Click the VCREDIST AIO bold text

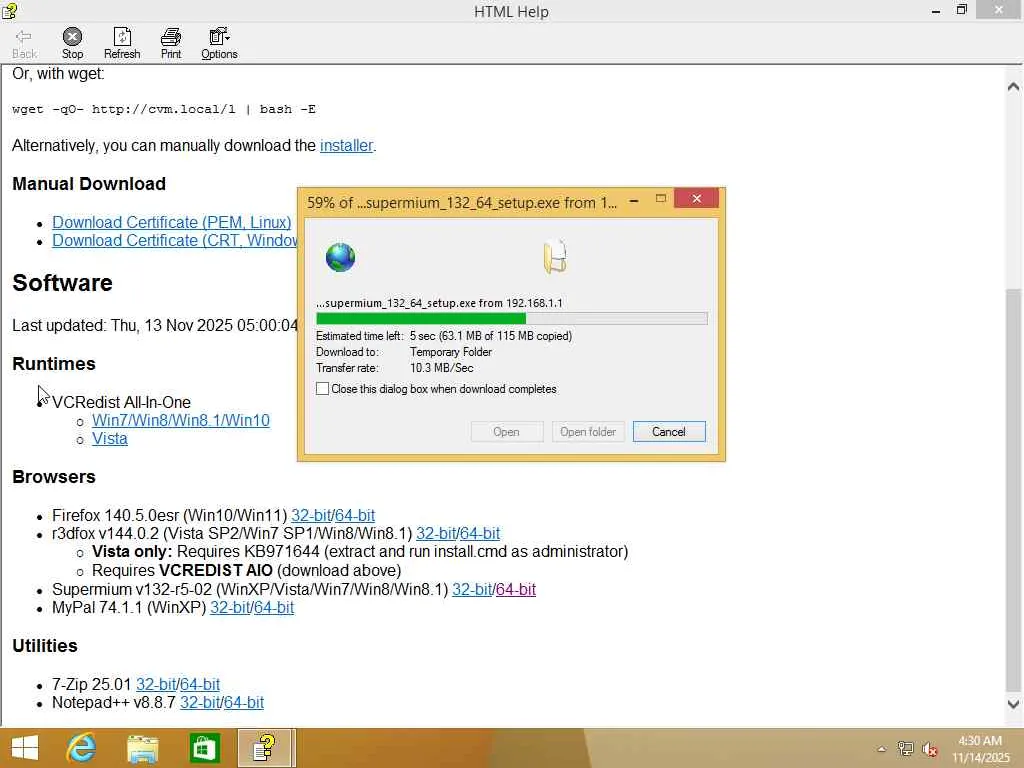coord(216,570)
